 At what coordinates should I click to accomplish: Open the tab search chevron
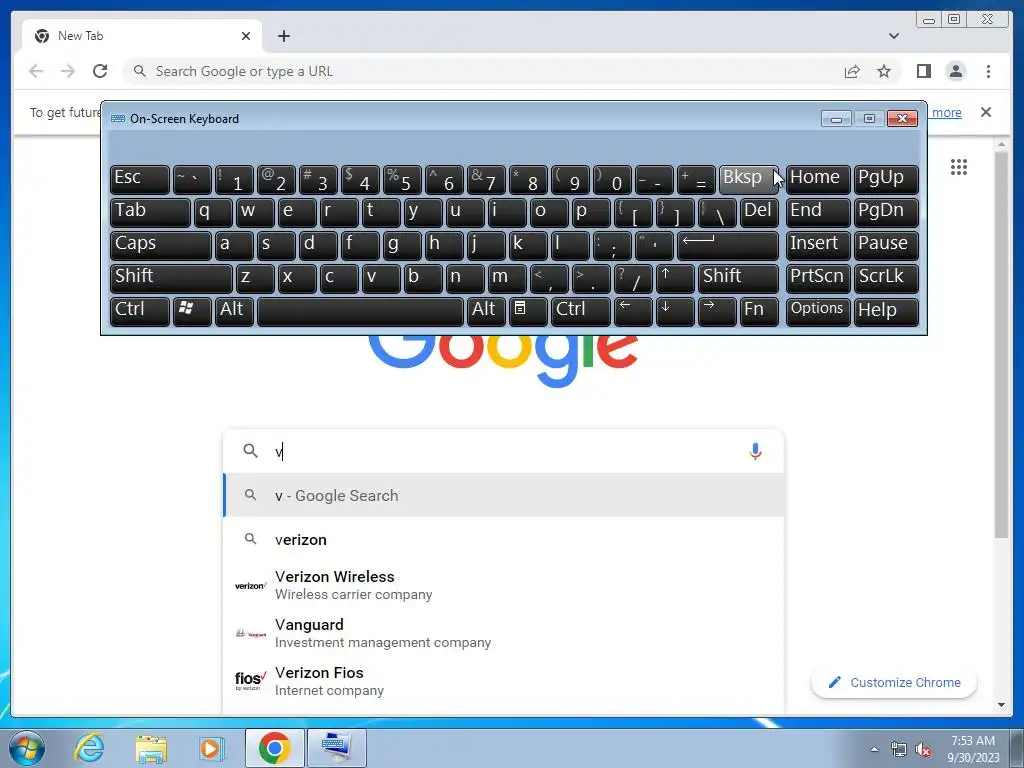point(893,36)
